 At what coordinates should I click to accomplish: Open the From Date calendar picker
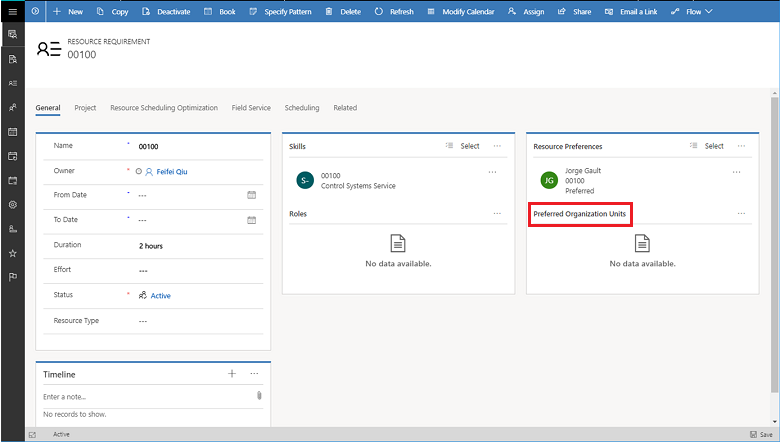[251, 194]
